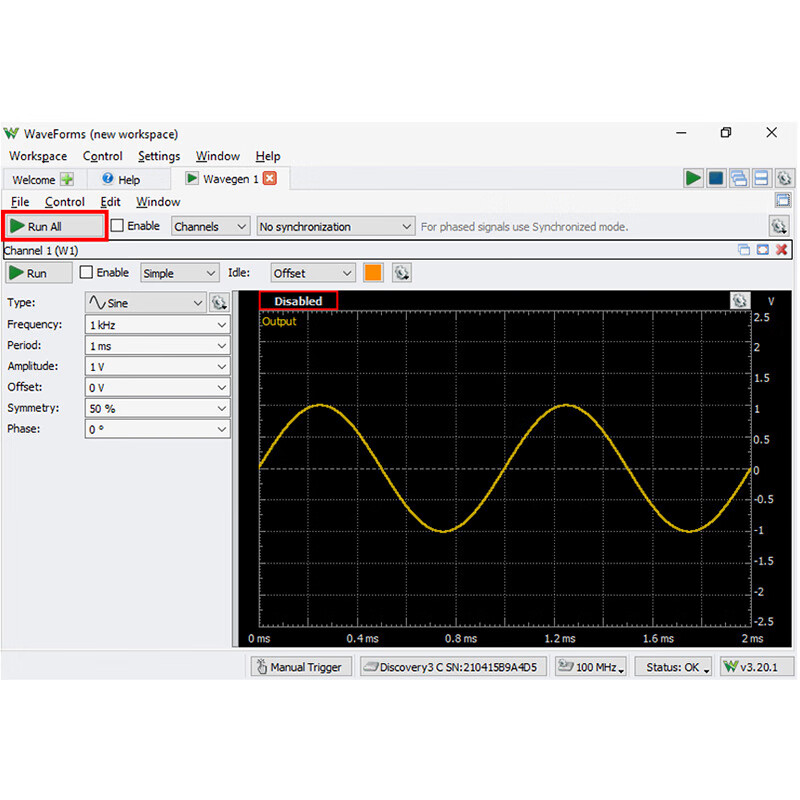Toggle the Channel 1 Enable checkbox

pos(86,272)
